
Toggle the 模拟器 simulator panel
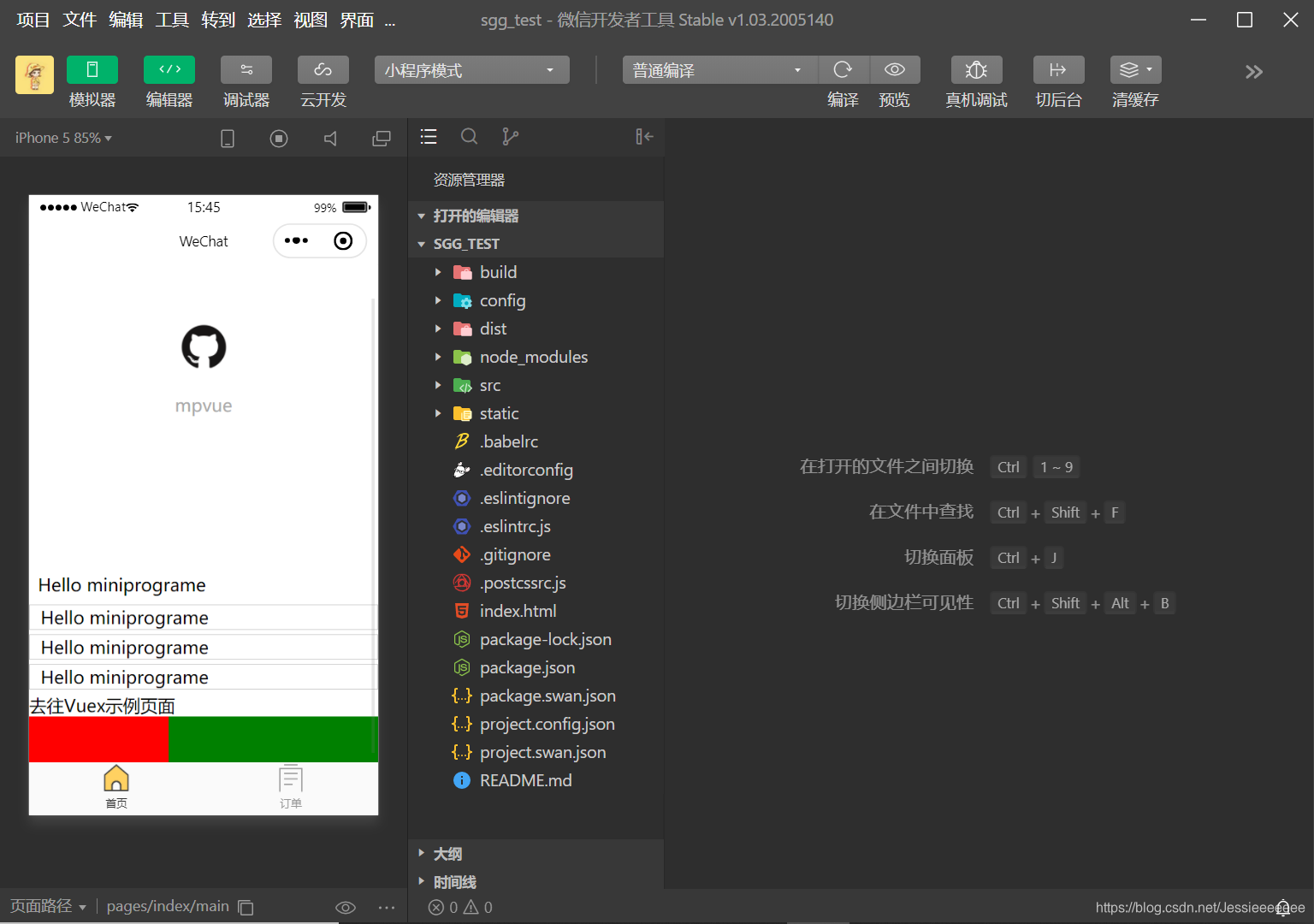click(x=92, y=70)
